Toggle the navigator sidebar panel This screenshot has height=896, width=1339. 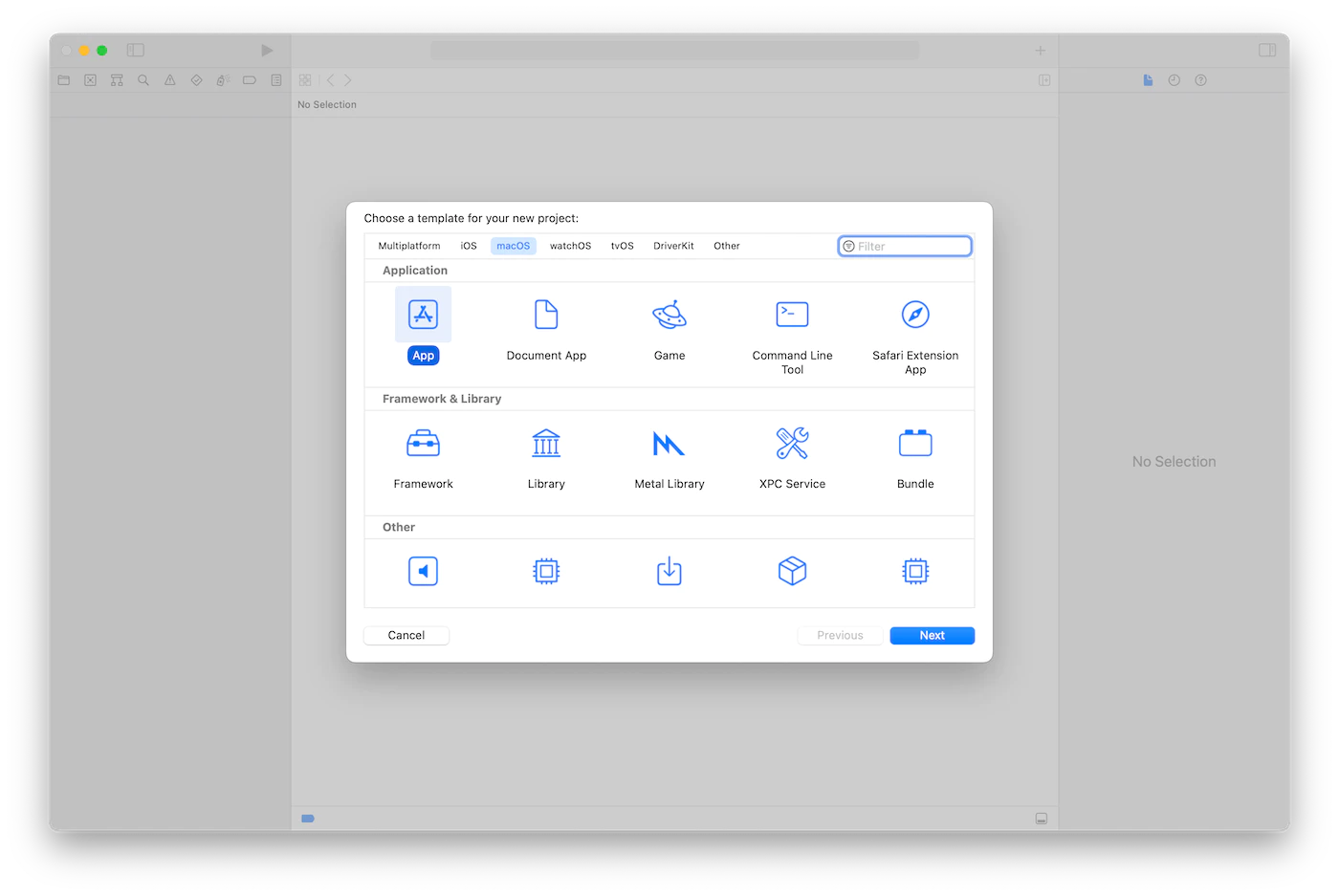[x=136, y=50]
